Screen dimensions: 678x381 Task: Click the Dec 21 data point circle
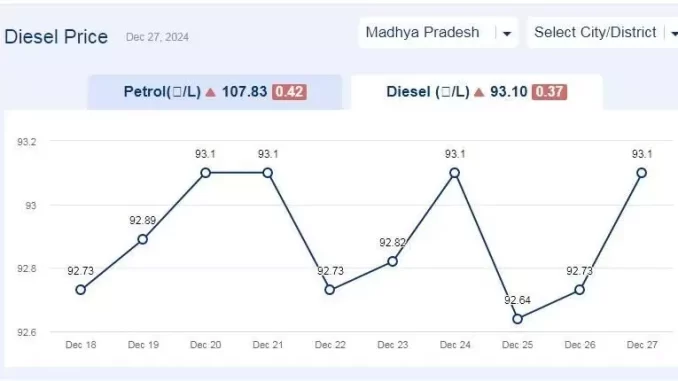click(268, 173)
